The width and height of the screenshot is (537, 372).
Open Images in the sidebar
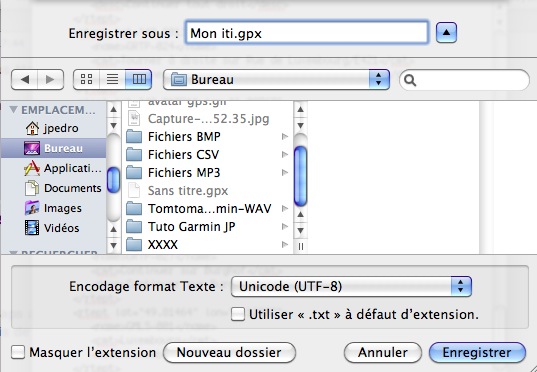(52, 208)
